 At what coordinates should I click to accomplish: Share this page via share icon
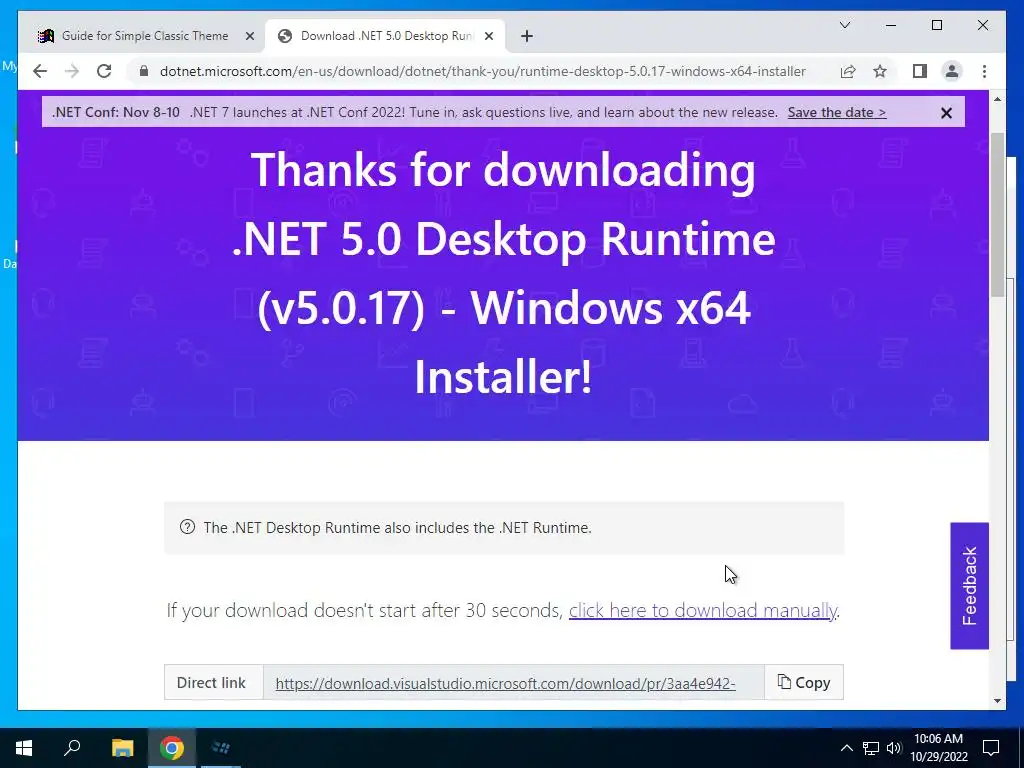pos(848,71)
